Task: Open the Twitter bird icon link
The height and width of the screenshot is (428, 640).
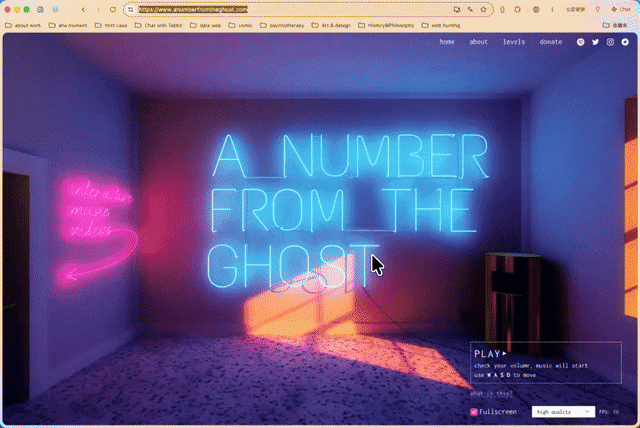Action: pos(596,42)
